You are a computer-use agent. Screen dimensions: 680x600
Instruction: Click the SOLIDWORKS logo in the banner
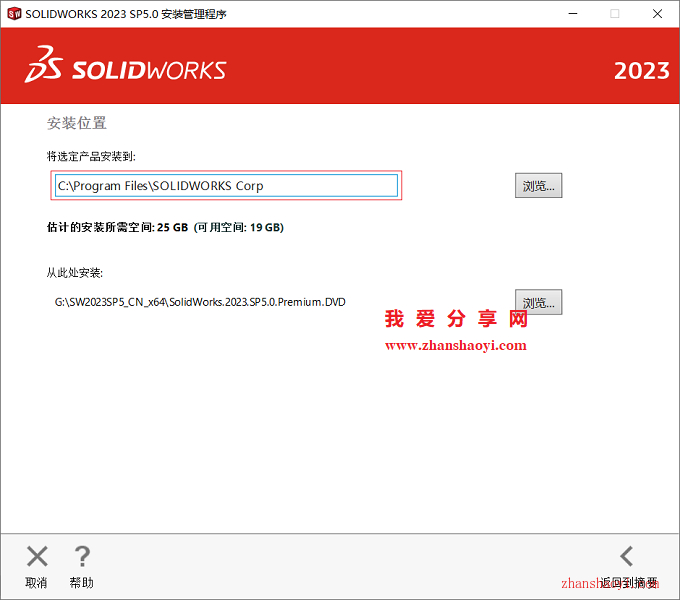coord(125,65)
